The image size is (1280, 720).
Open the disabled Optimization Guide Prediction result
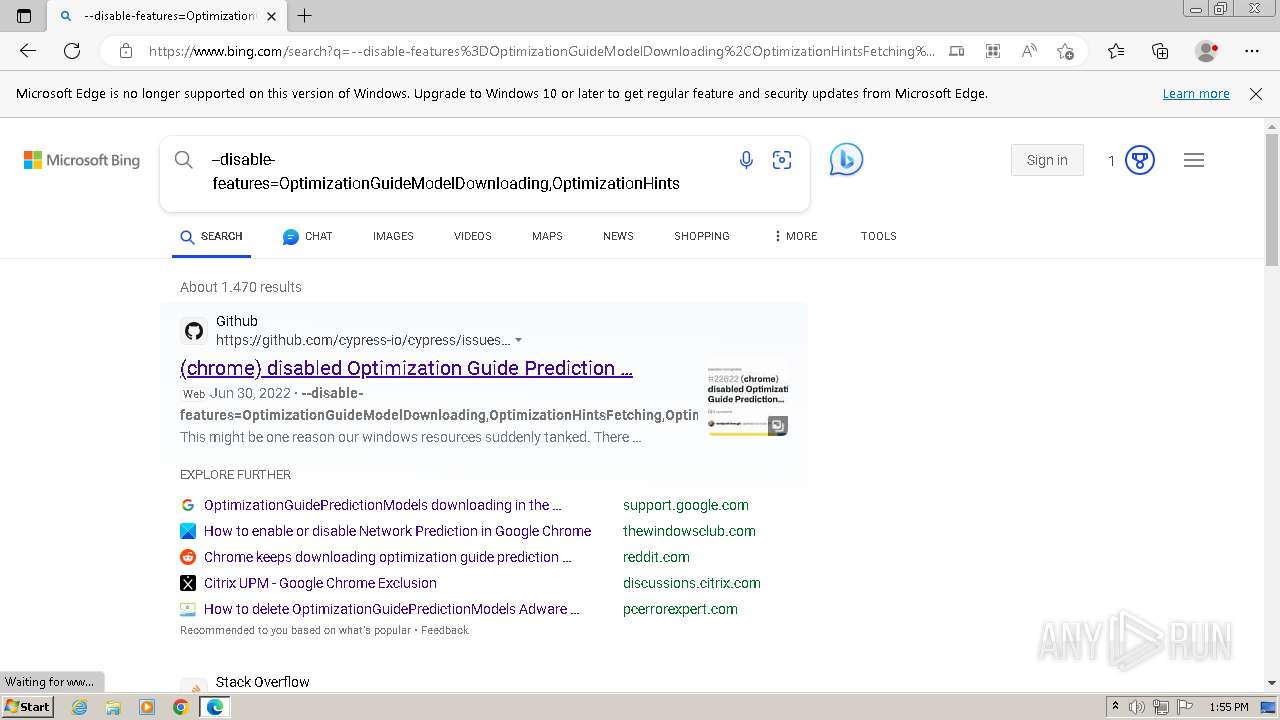pyautogui.click(x=406, y=368)
